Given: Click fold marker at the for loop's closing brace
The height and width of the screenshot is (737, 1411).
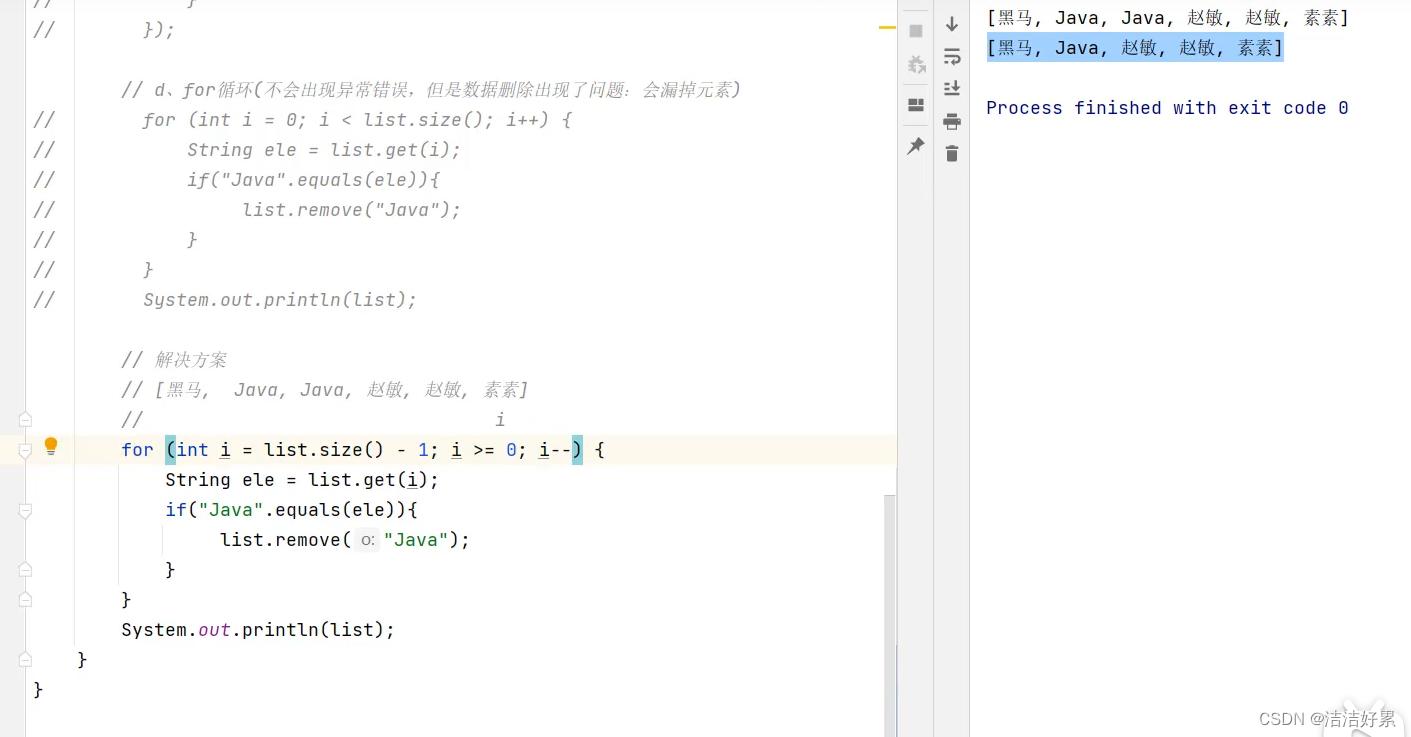Looking at the screenshot, I should click(25, 599).
